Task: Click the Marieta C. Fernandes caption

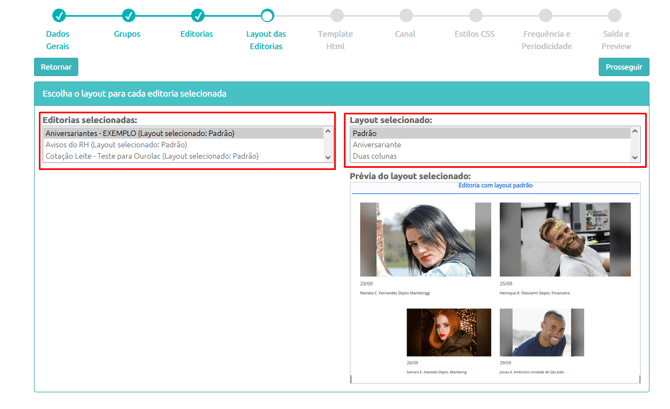Action: pos(395,293)
